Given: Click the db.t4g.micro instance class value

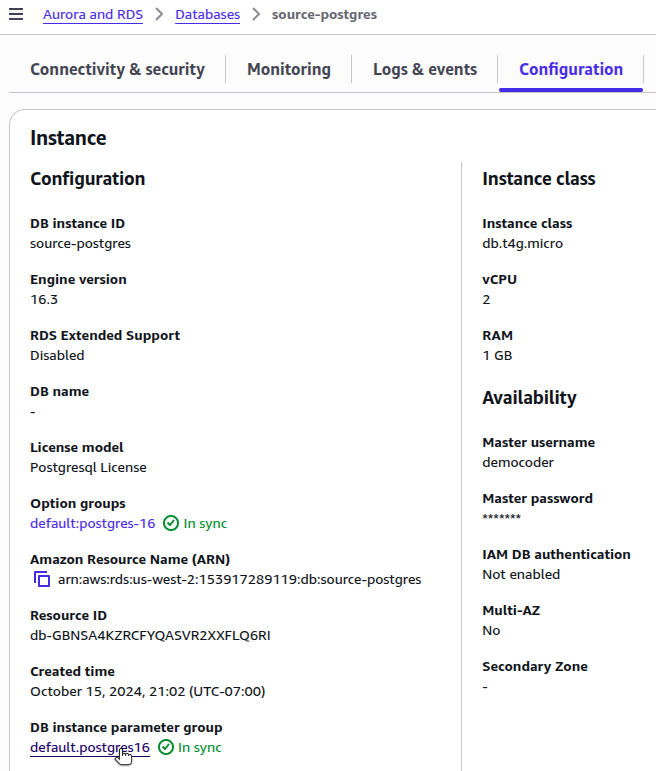Looking at the screenshot, I should 522,243.
